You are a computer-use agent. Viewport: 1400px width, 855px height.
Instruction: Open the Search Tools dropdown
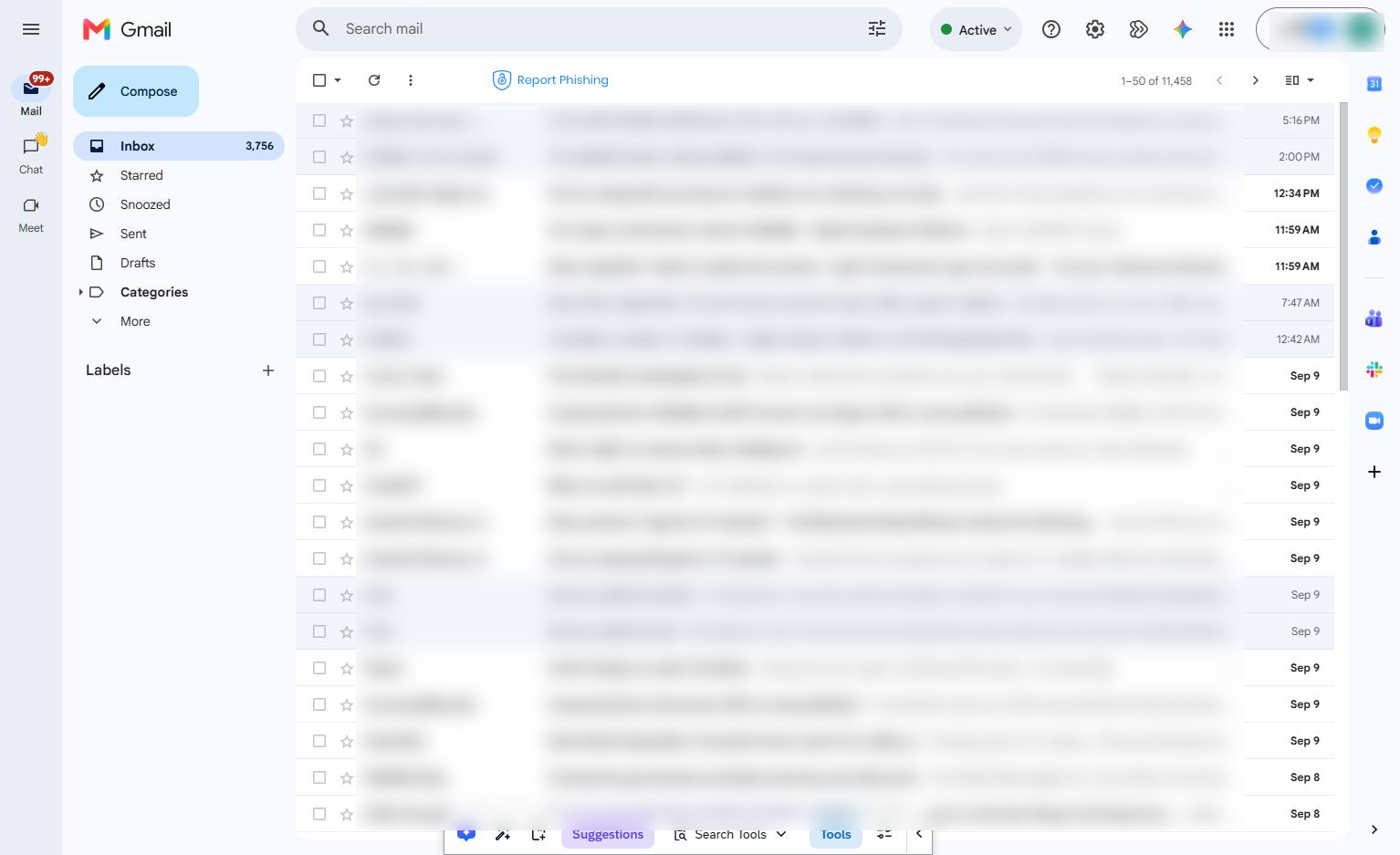[x=730, y=834]
